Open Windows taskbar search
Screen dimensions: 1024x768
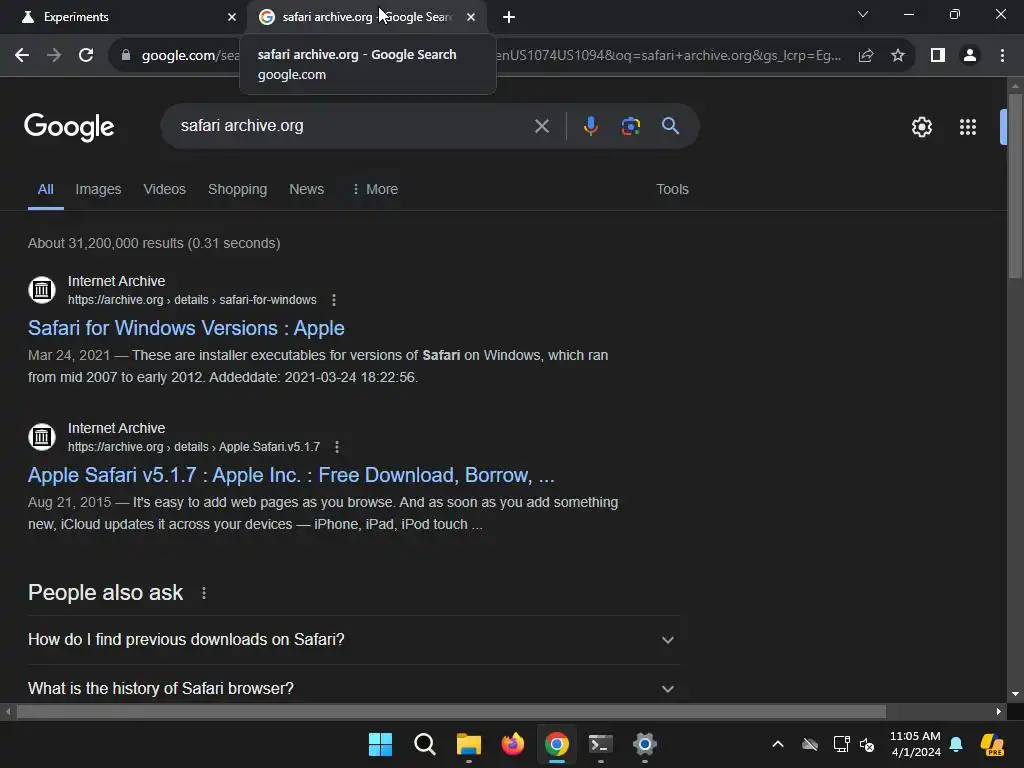(x=424, y=744)
